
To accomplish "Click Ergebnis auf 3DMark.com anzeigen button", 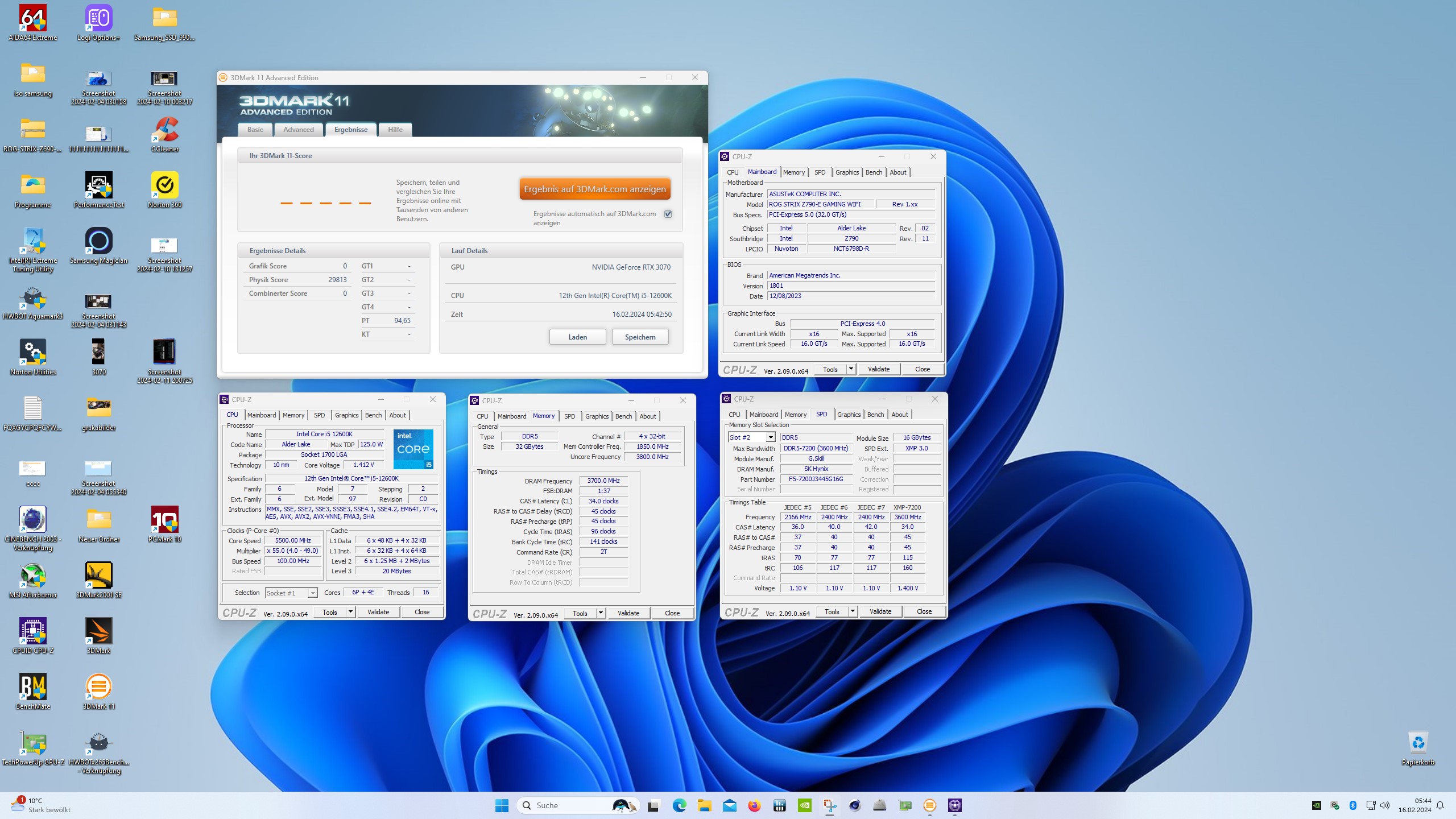I will 595,189.
